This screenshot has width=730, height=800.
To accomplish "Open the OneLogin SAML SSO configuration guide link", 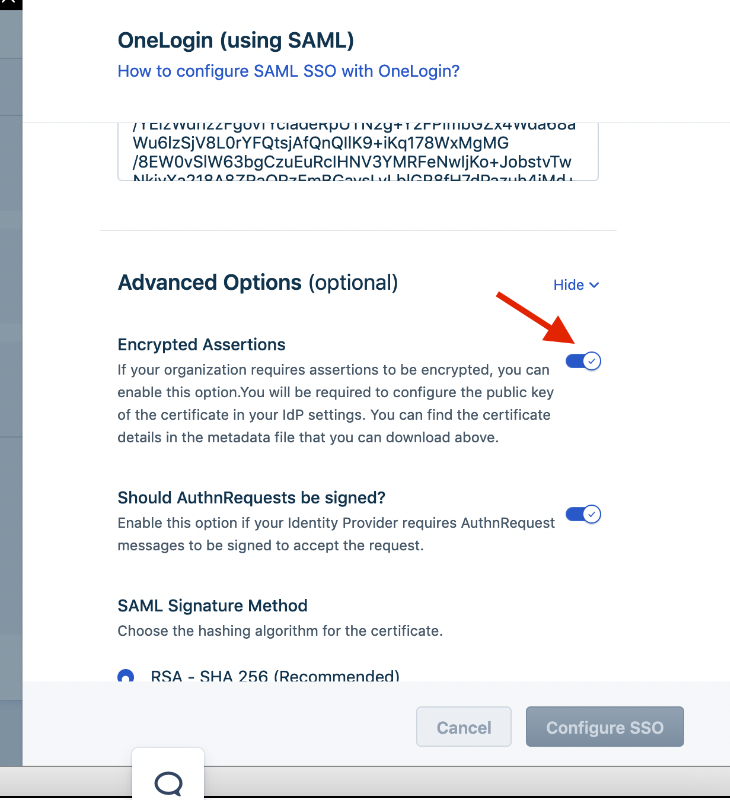I will coord(288,71).
